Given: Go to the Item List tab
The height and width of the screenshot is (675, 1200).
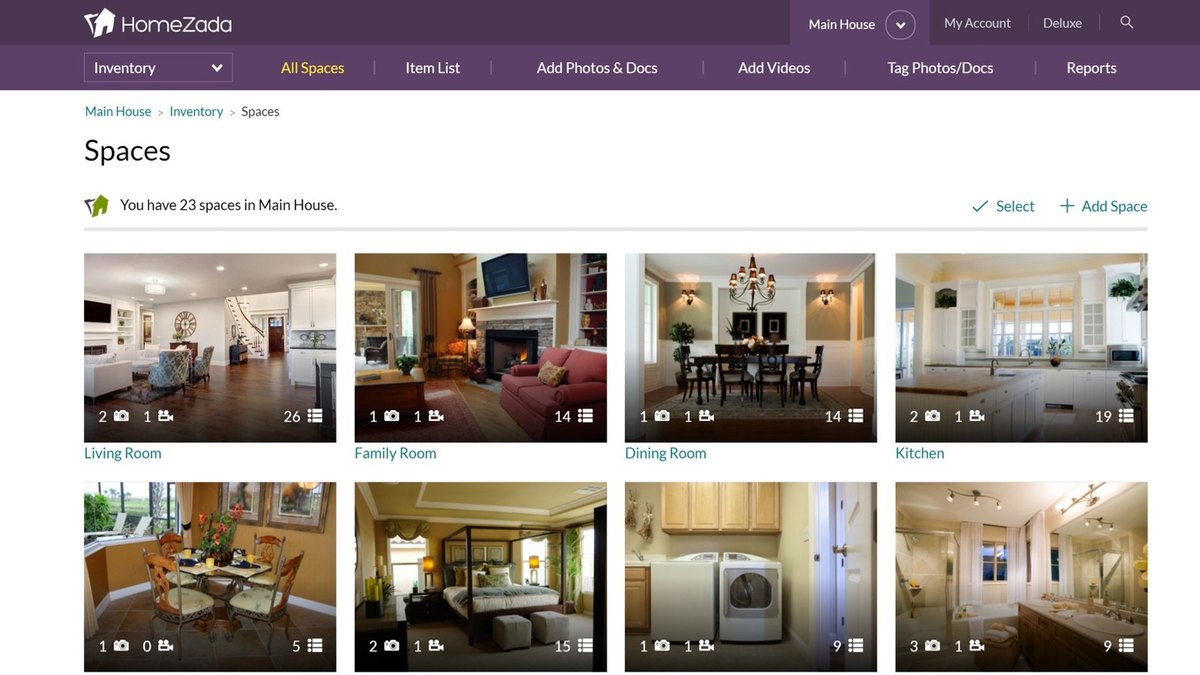Looking at the screenshot, I should point(433,68).
